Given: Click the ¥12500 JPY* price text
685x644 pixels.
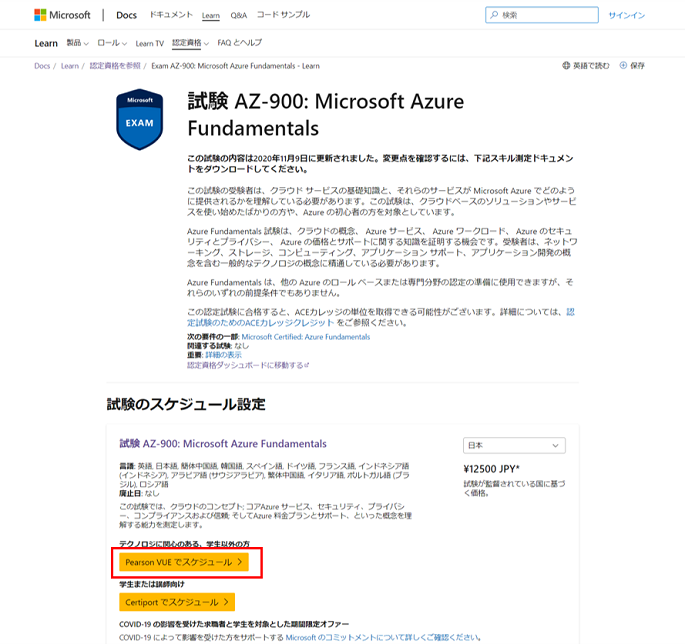Looking at the screenshot, I should pos(491,469).
